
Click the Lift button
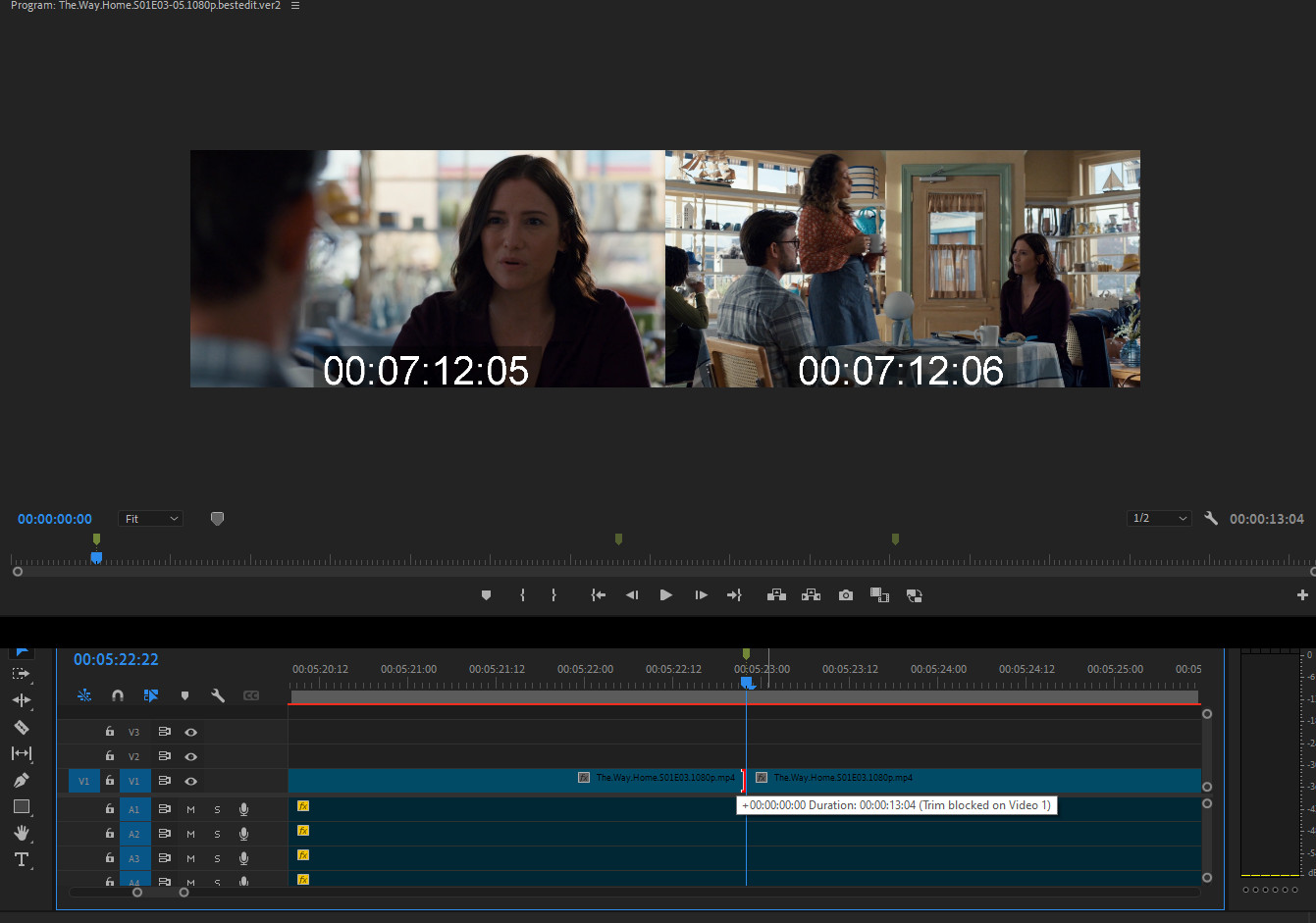(776, 595)
